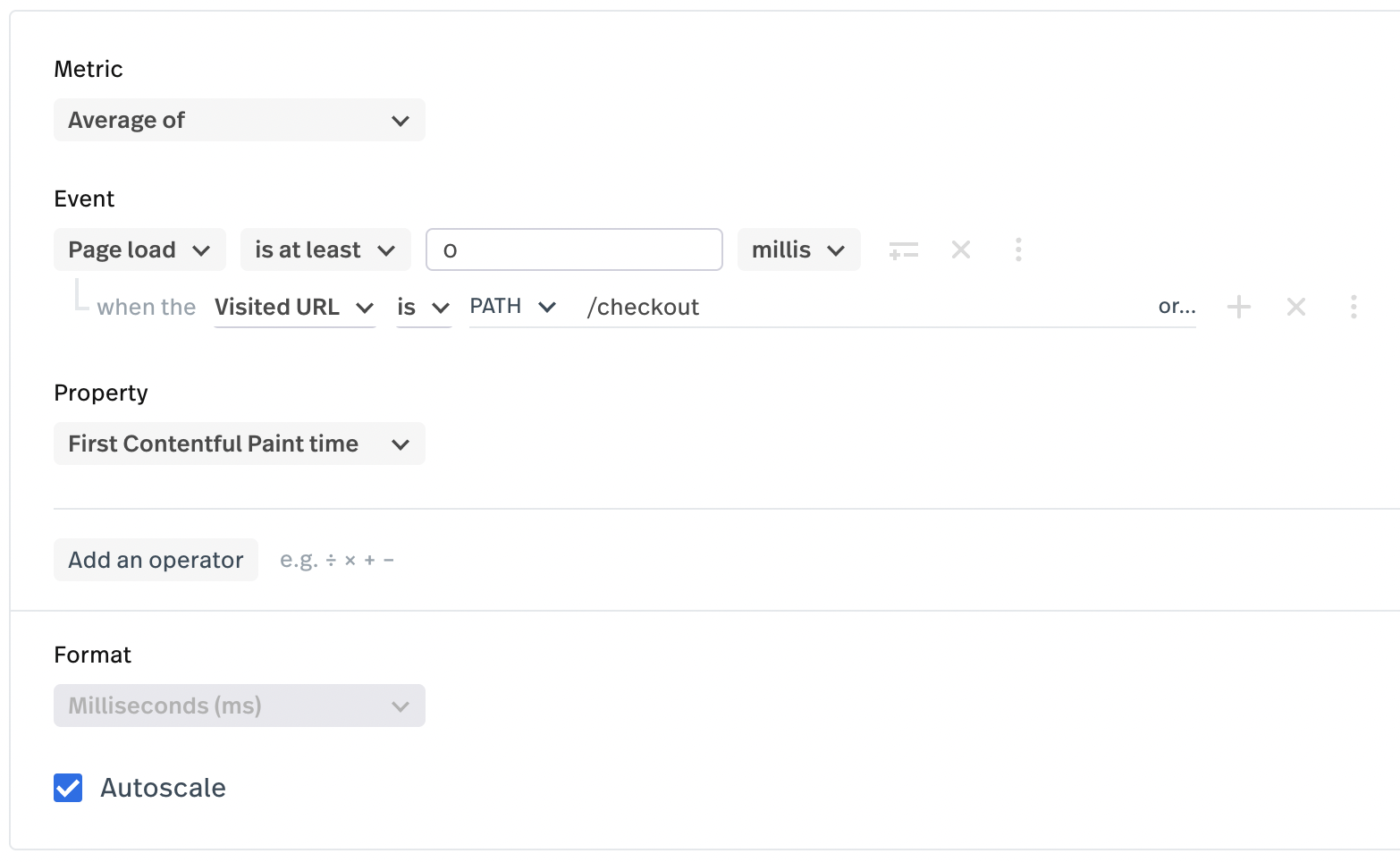Open the Page load event dropdown
The height and width of the screenshot is (862, 1400).
[139, 249]
